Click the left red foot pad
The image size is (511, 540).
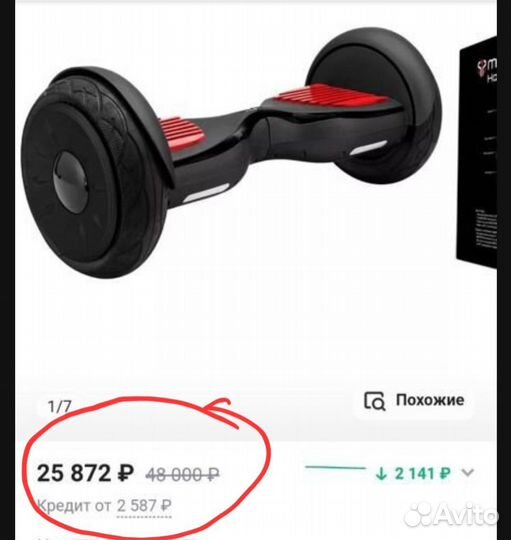pos(182,133)
